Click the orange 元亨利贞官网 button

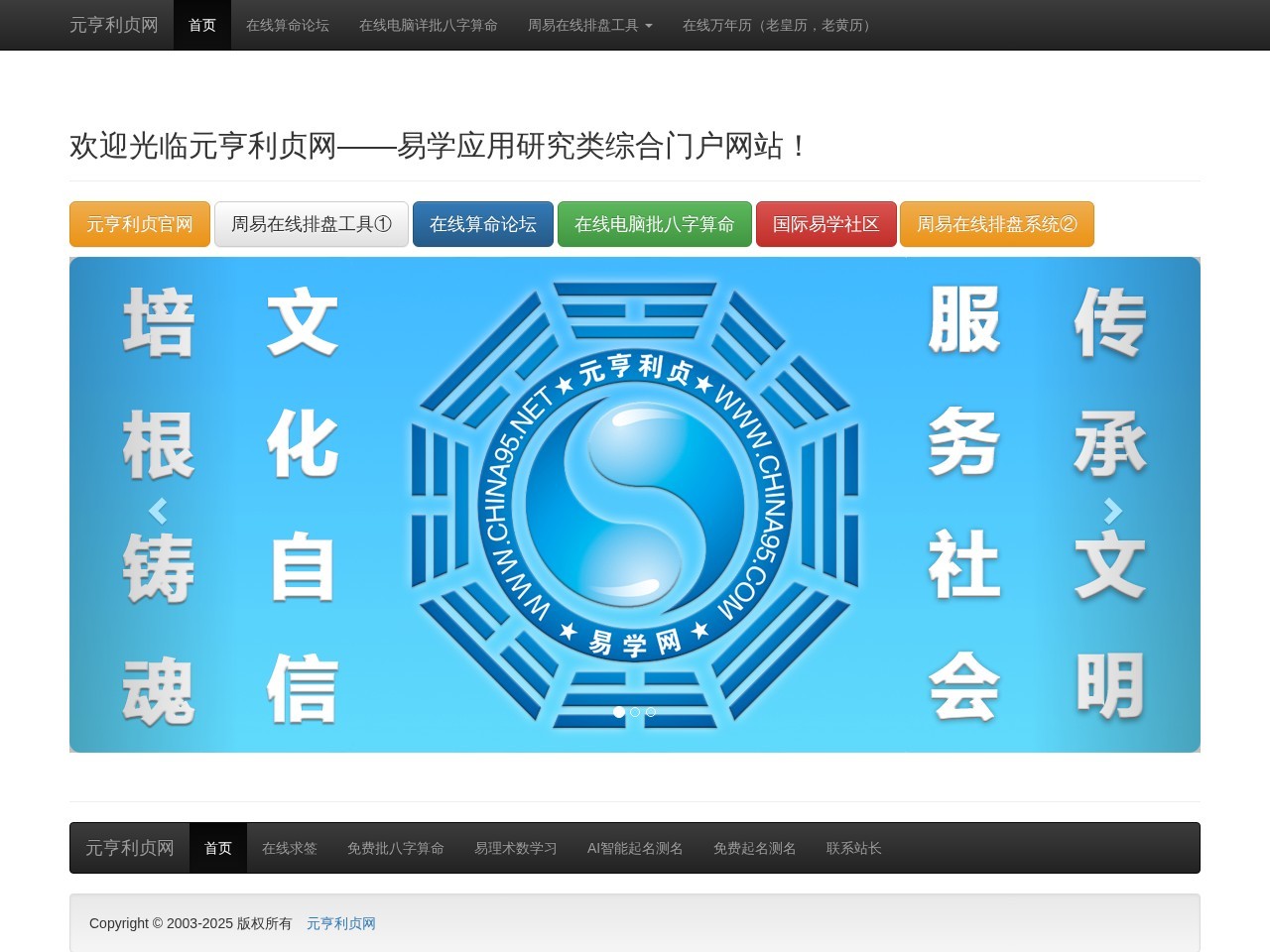[x=139, y=224]
